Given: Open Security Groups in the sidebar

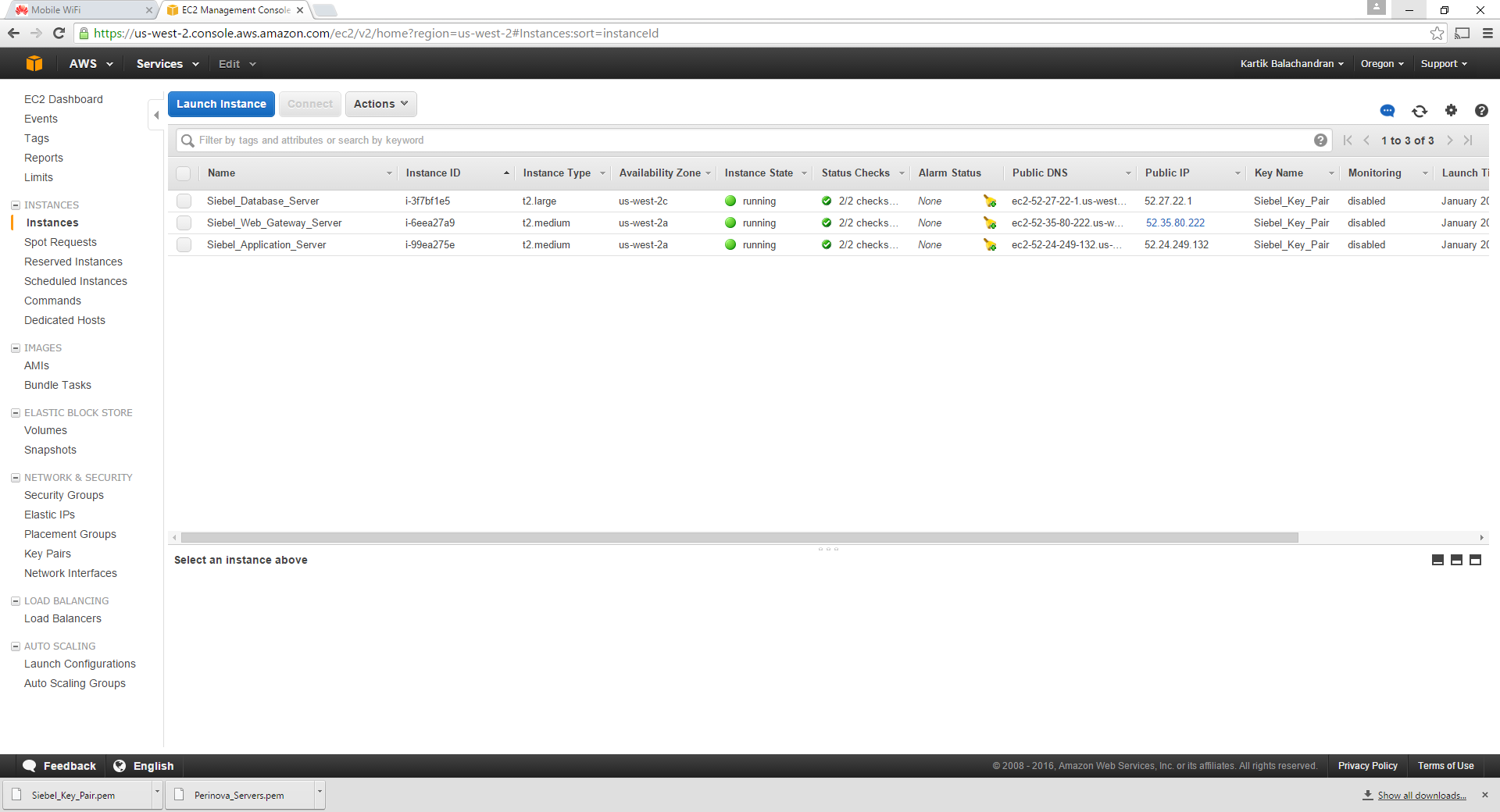Looking at the screenshot, I should (x=64, y=495).
